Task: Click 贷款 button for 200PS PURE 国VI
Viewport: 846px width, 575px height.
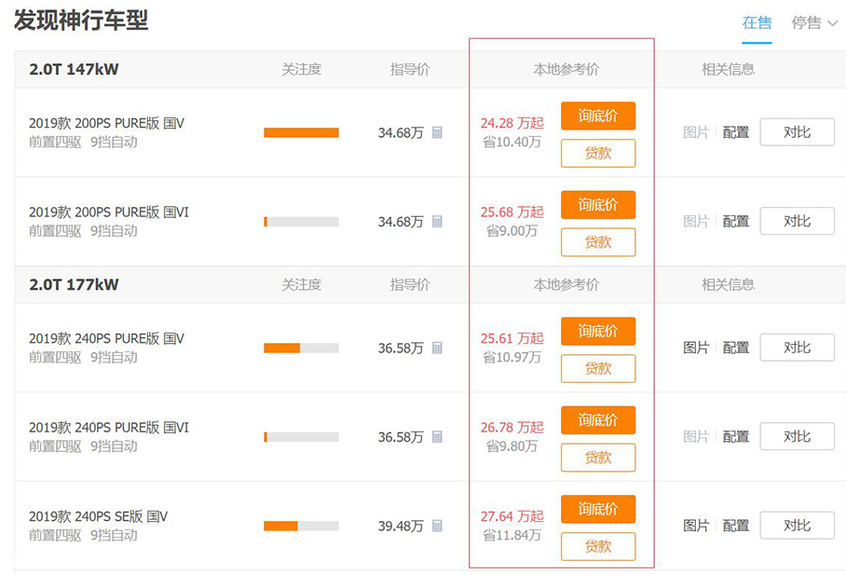Action: pos(598,242)
